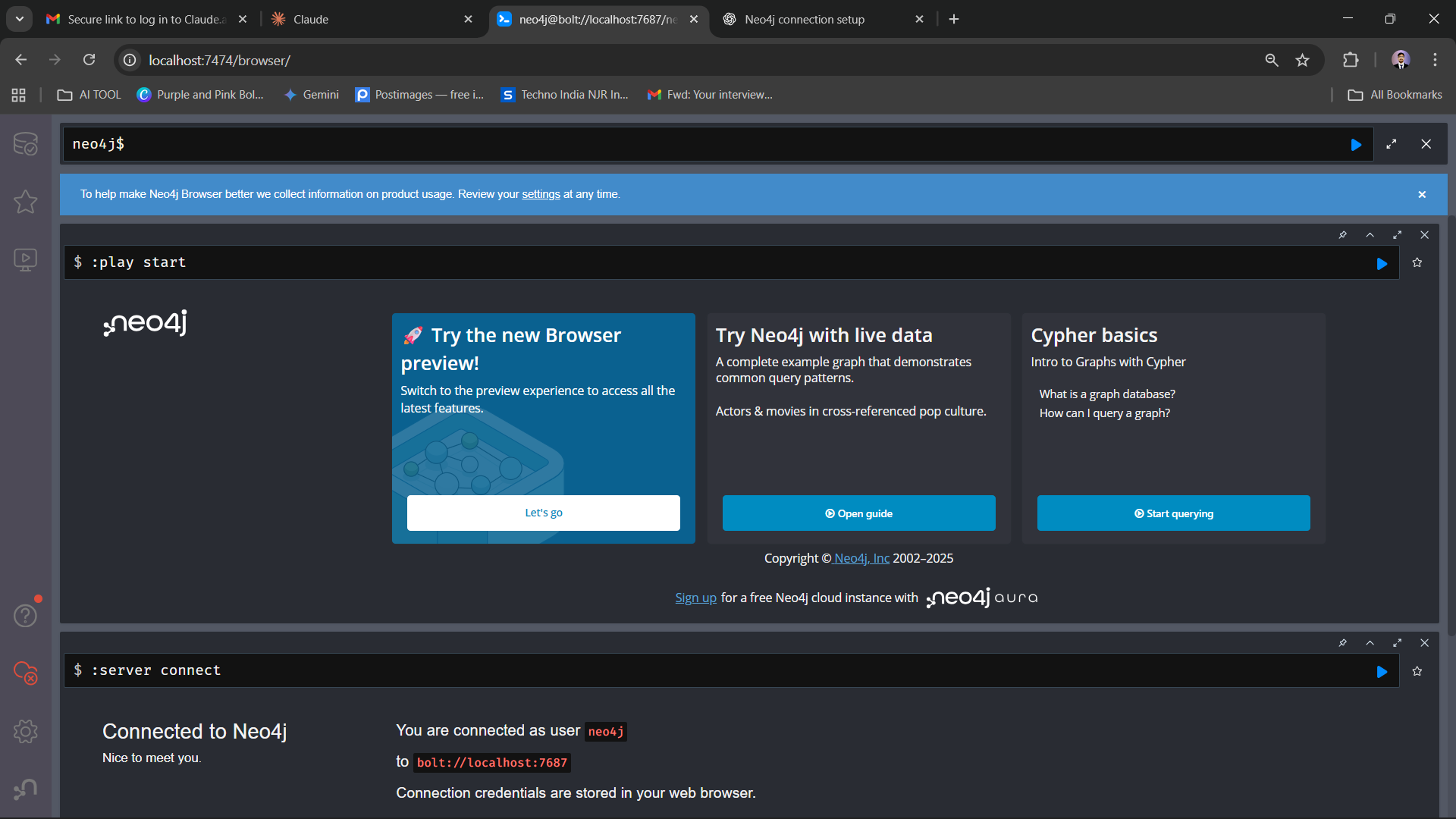Viewport: 1456px width, 819px height.
Task: View site information for localhost
Action: pyautogui.click(x=130, y=60)
